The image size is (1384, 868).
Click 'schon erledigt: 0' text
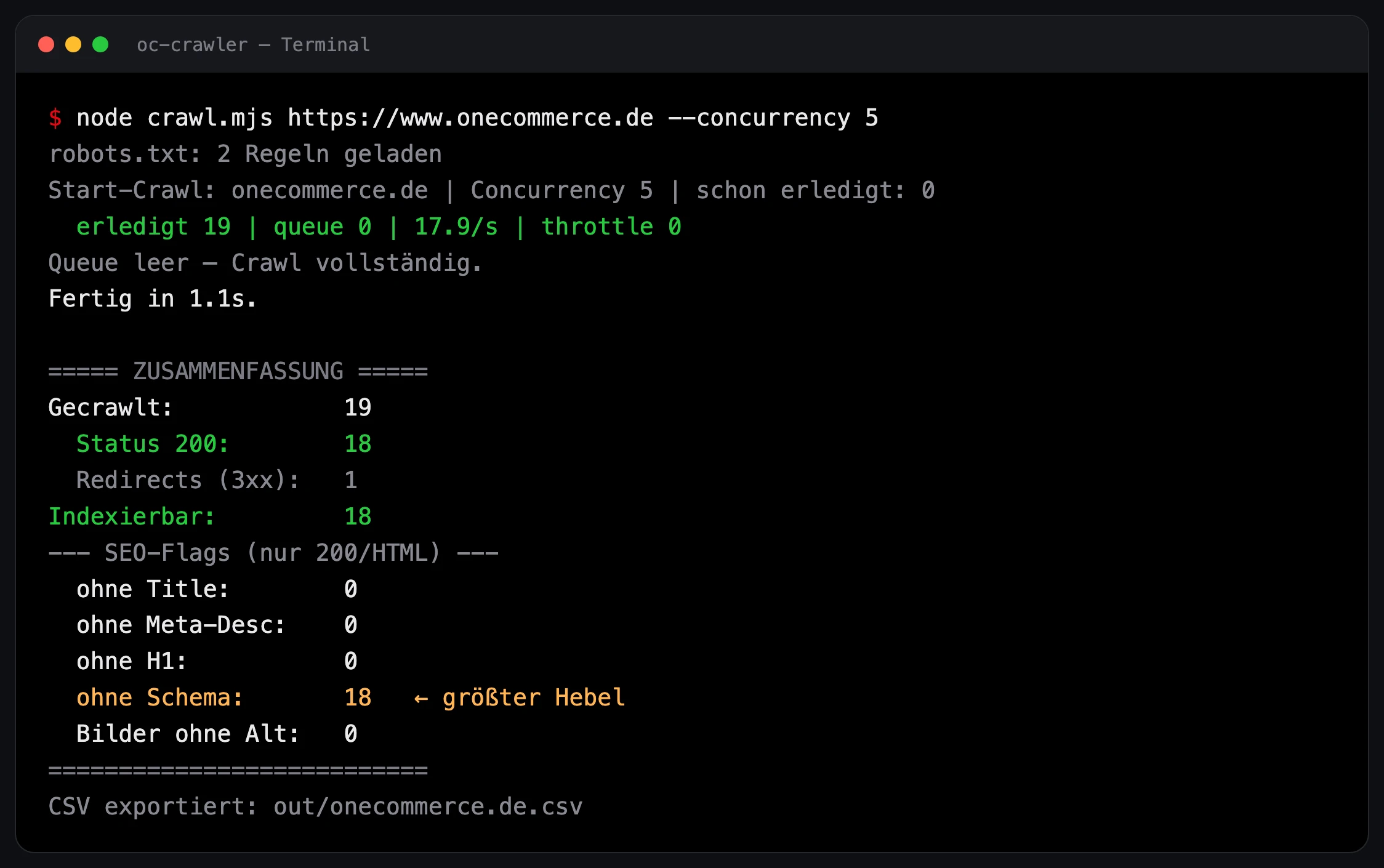click(x=815, y=190)
